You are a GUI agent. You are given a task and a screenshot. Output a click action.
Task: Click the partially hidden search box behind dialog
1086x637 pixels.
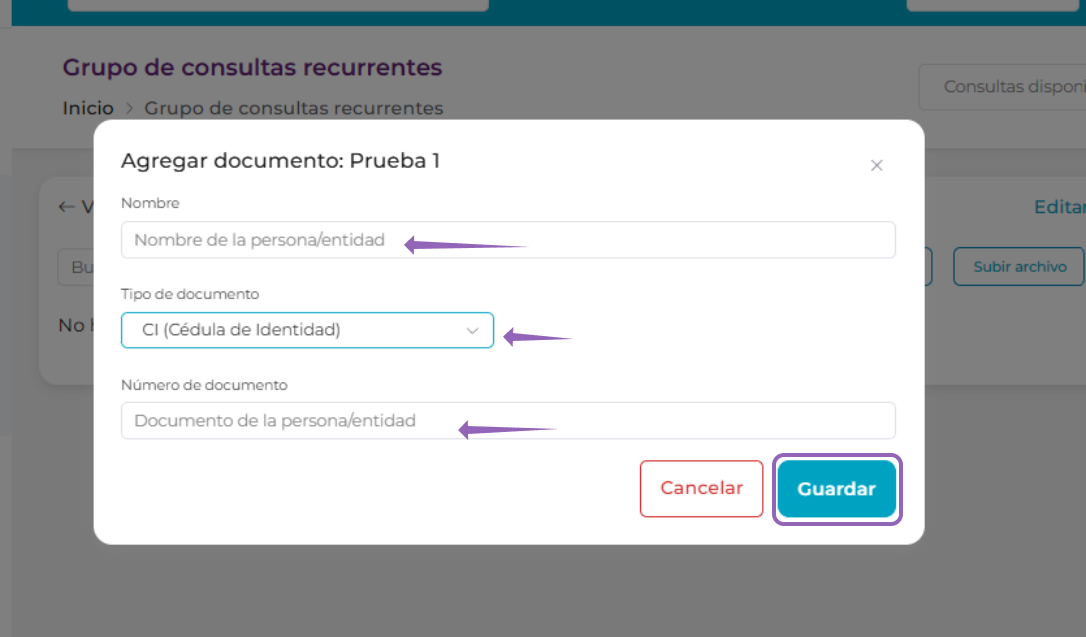[x=75, y=267]
